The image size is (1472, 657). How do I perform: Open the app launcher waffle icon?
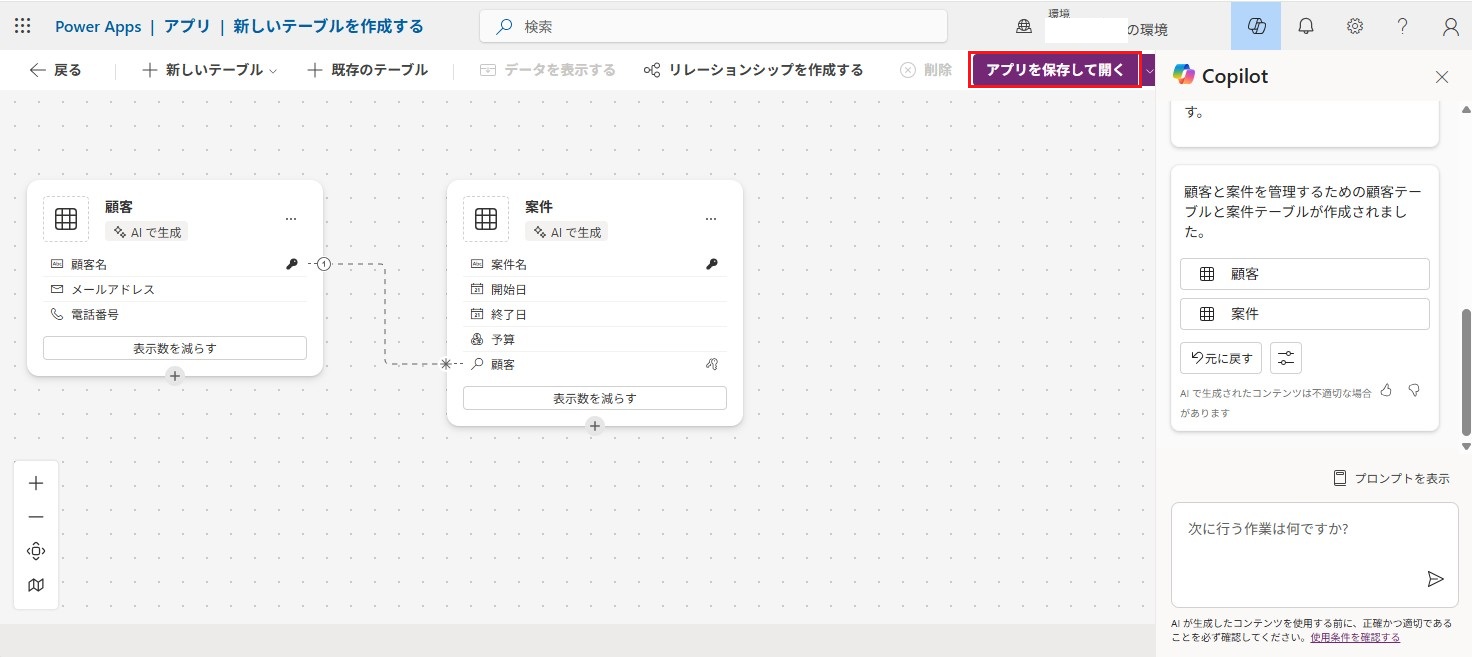pos(22,27)
